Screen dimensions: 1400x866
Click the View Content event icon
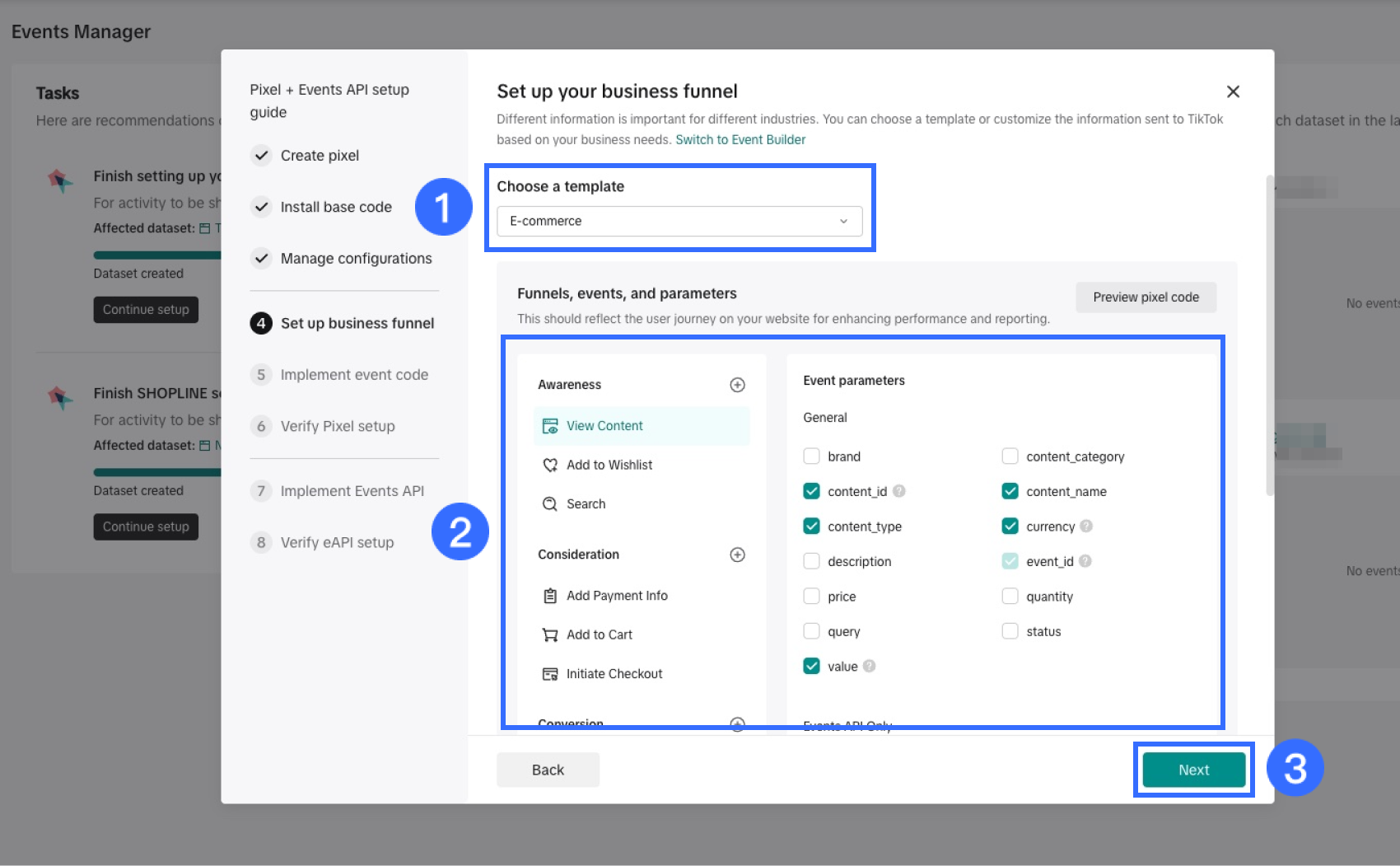(x=549, y=426)
